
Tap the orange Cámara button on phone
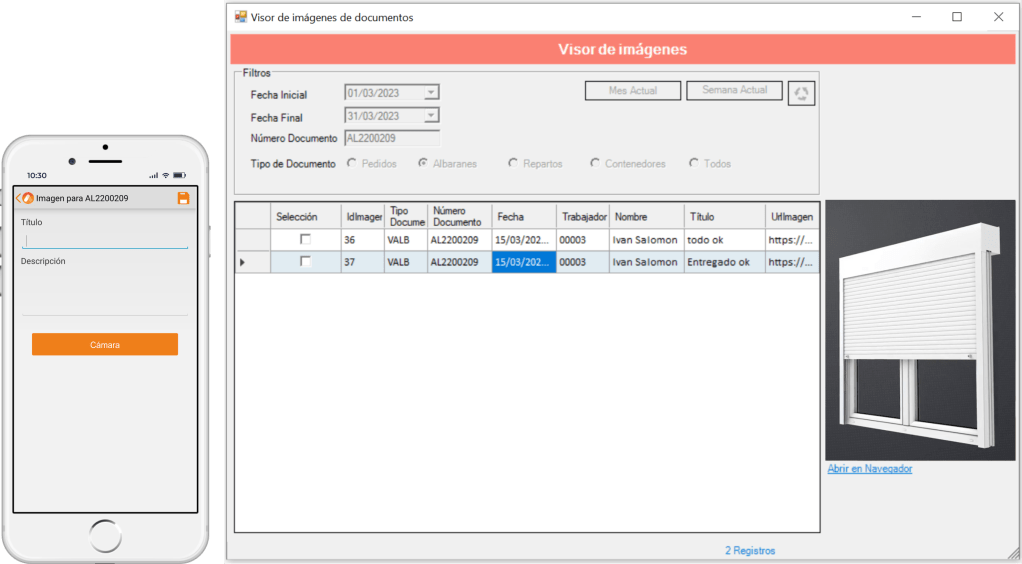(x=105, y=344)
